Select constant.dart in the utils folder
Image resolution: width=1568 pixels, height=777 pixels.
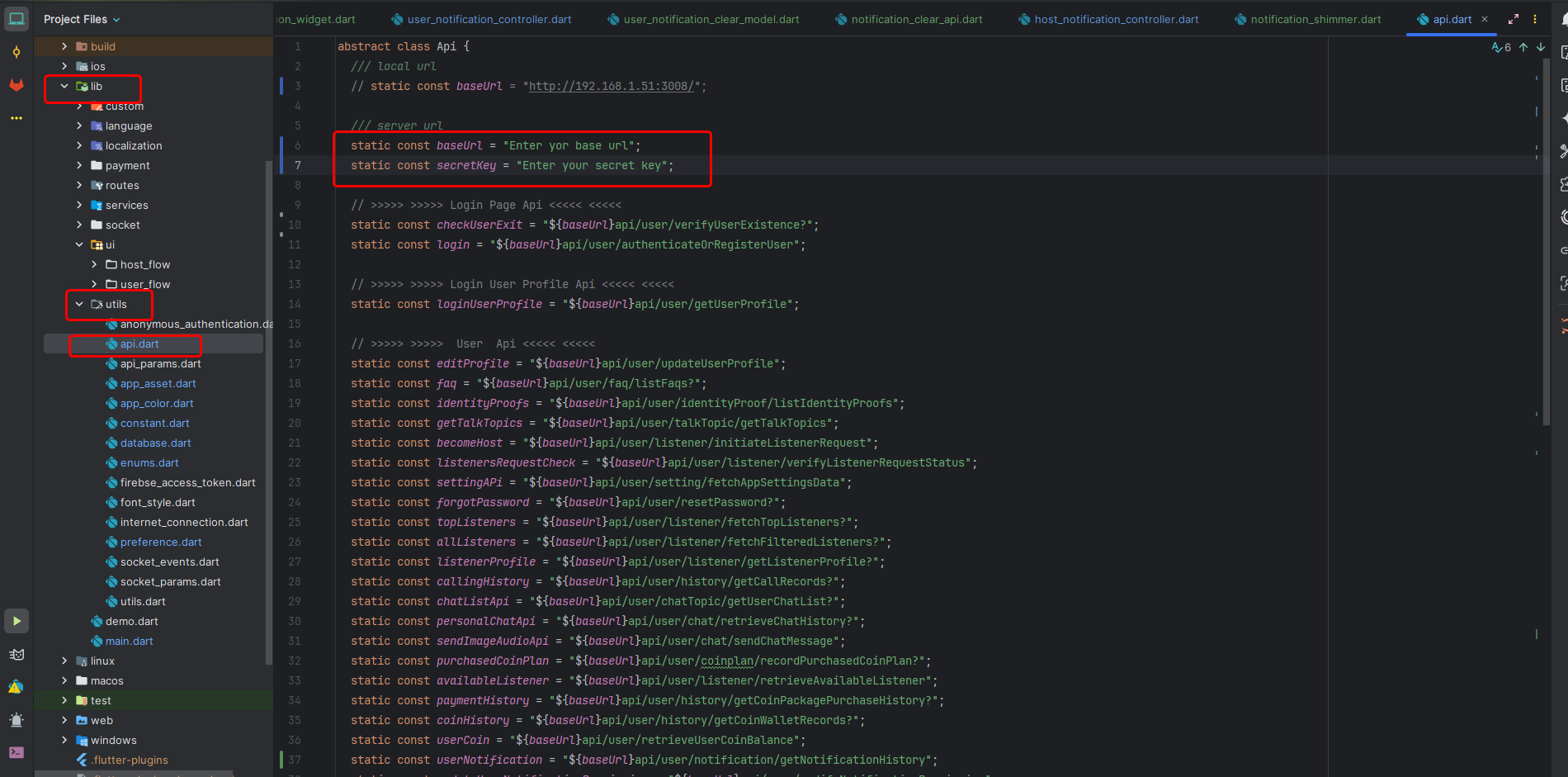[154, 424]
